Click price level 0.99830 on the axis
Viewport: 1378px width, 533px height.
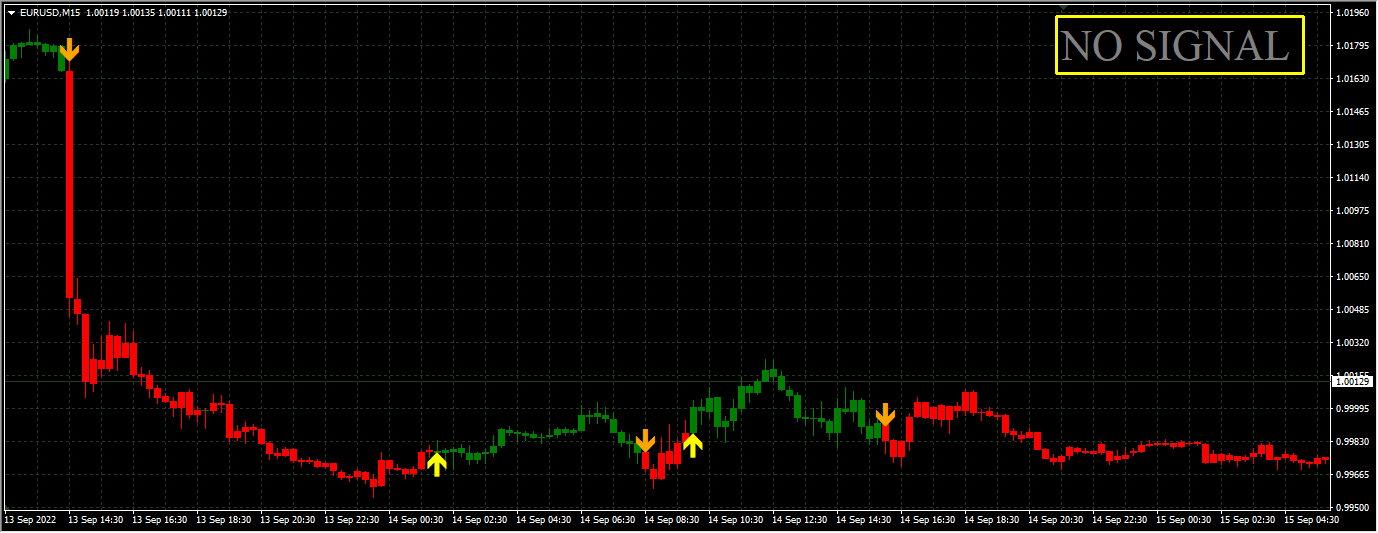[1351, 442]
